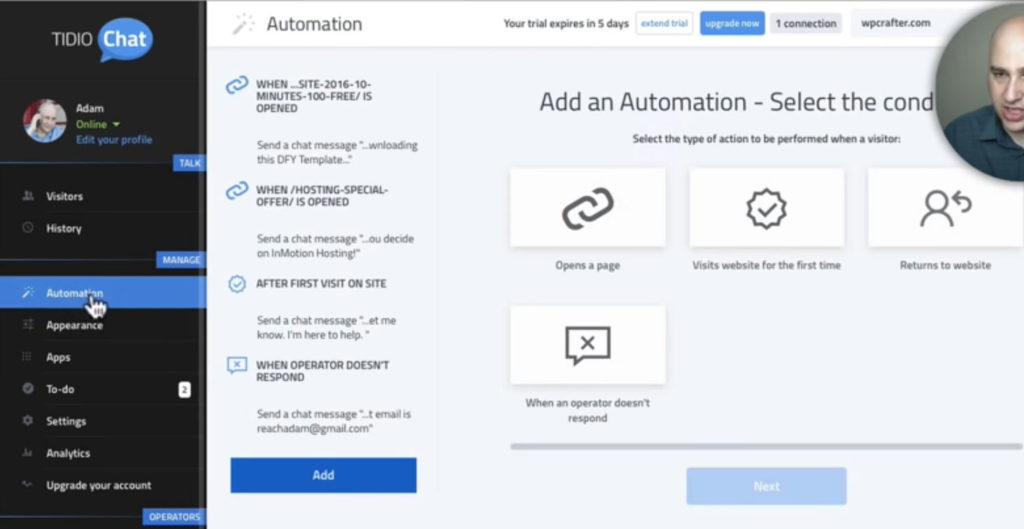Select Automation in the sidebar
This screenshot has width=1024, height=529.
(103, 293)
